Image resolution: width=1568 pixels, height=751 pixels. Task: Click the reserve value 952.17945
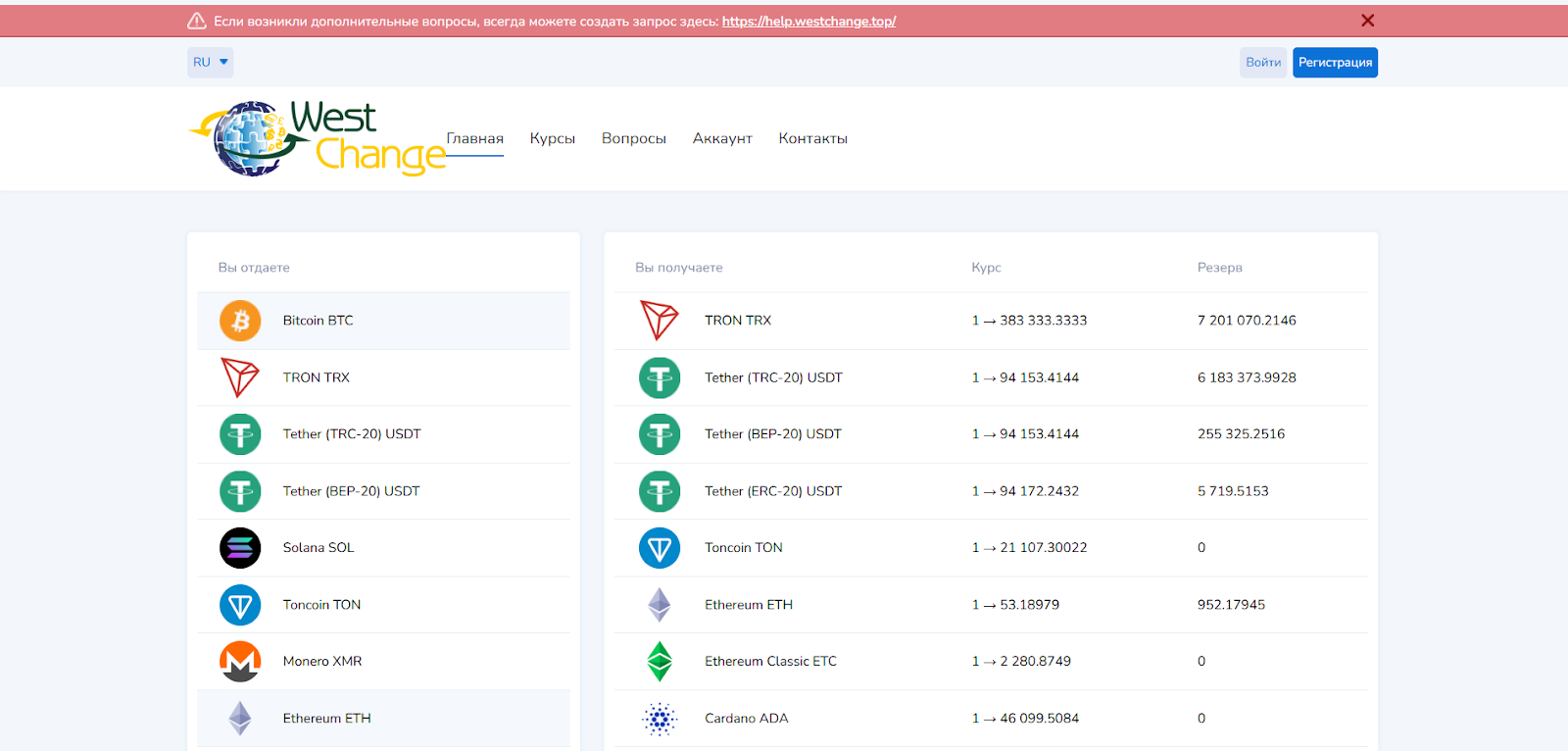click(x=1231, y=605)
